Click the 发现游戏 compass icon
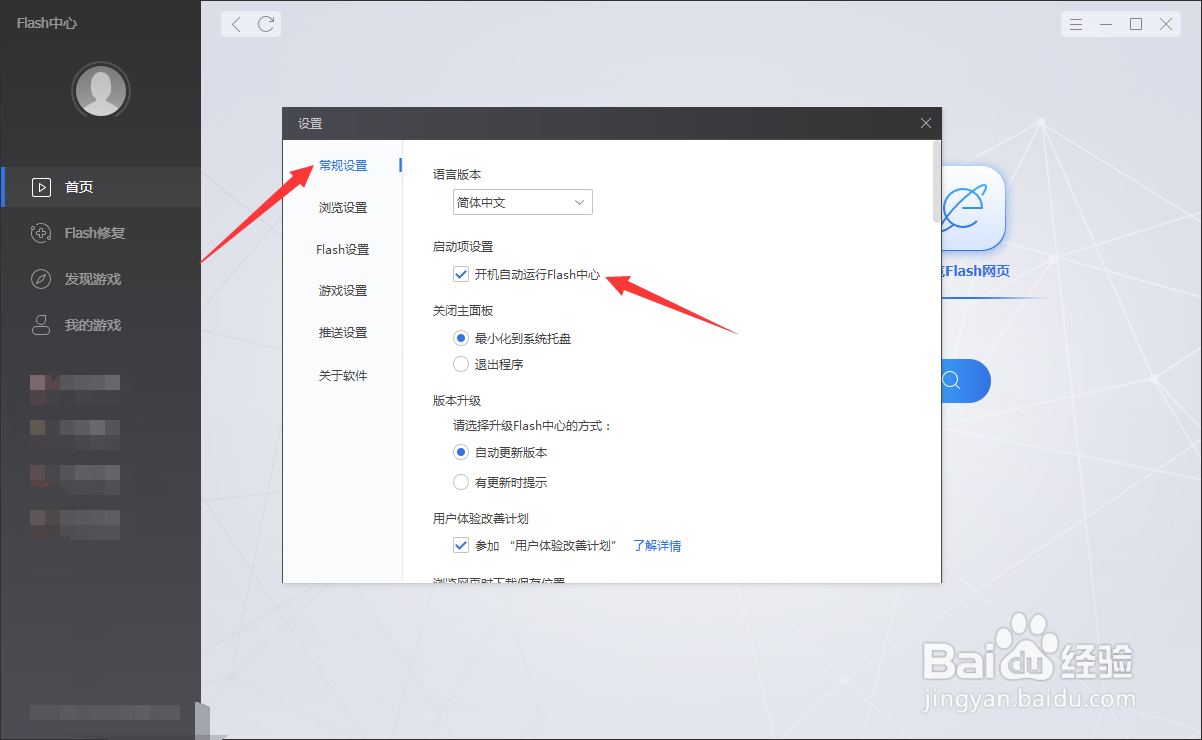1202x740 pixels. tap(41, 279)
